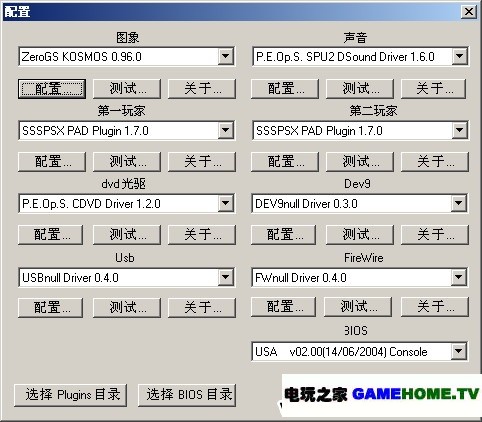The image size is (482, 422).
Task: Test the USBnull driver
Action: (127, 307)
